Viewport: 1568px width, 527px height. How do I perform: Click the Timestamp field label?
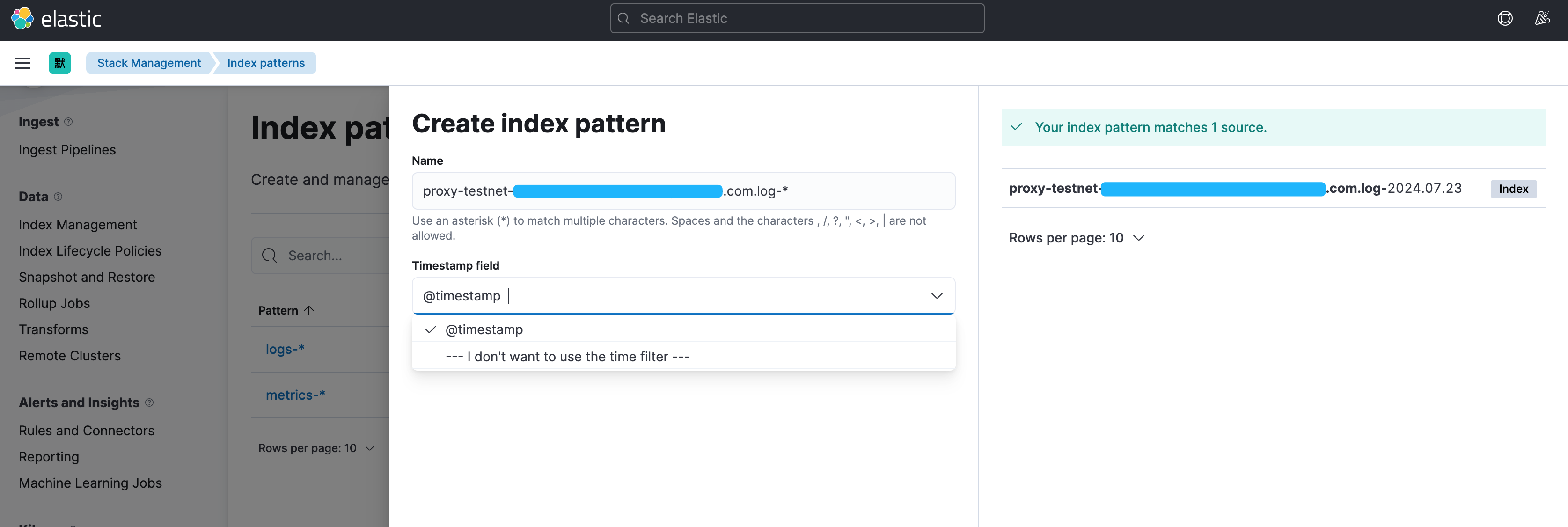point(455,265)
